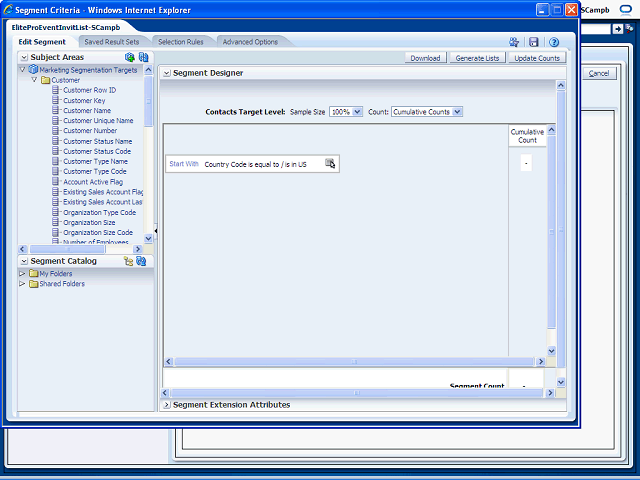Click the refresh Subject Areas icon
Viewport: 640px width, 480px height.
[x=143, y=57]
